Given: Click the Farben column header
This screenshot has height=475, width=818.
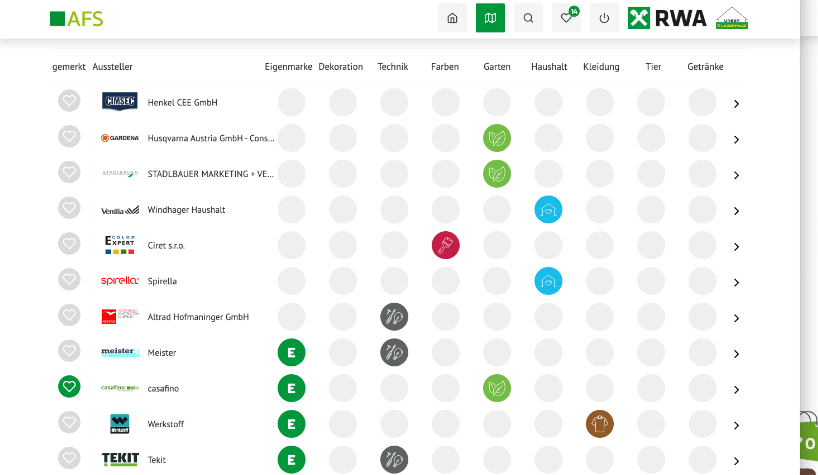Looking at the screenshot, I should [x=445, y=67].
